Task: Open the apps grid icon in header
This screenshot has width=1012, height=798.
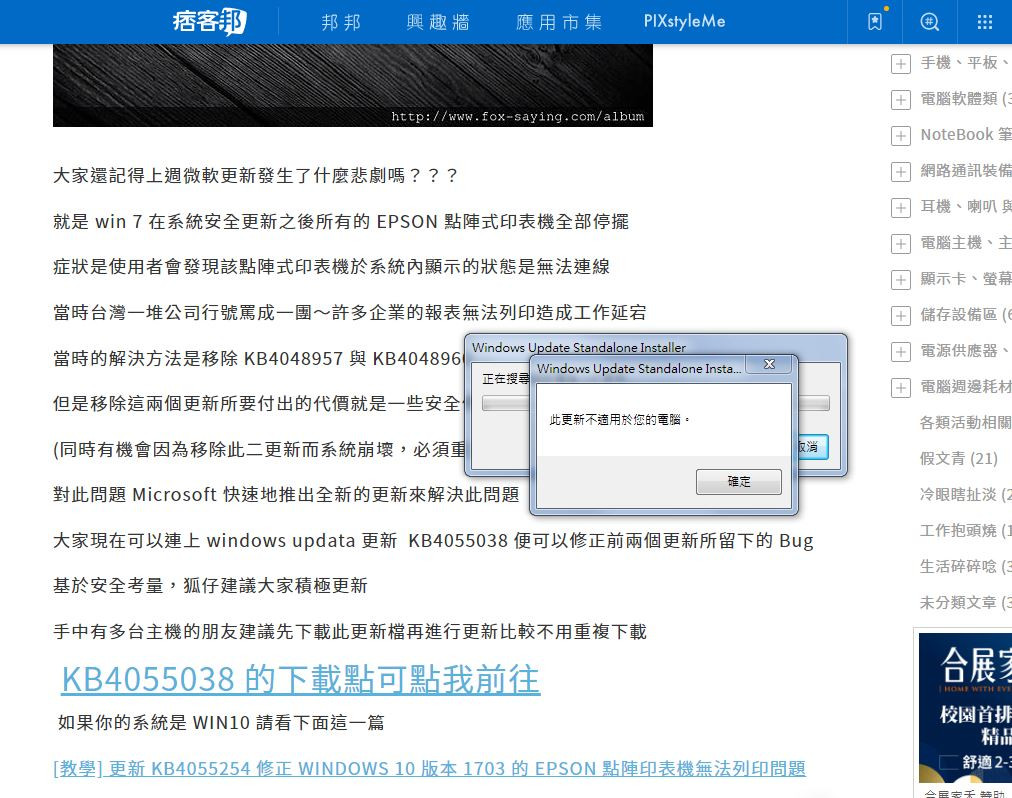Action: click(x=984, y=22)
